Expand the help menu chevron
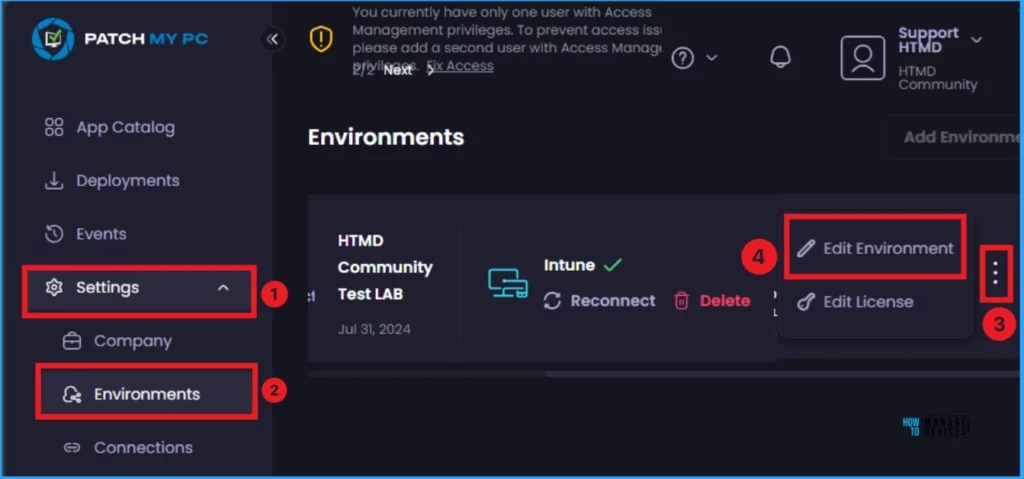 [x=712, y=58]
